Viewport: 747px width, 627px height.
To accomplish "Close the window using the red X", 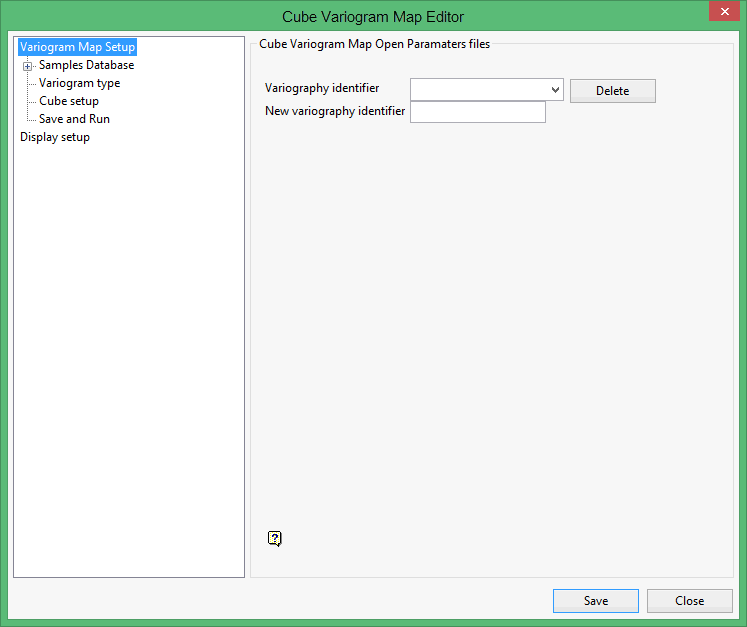I will point(724,12).
